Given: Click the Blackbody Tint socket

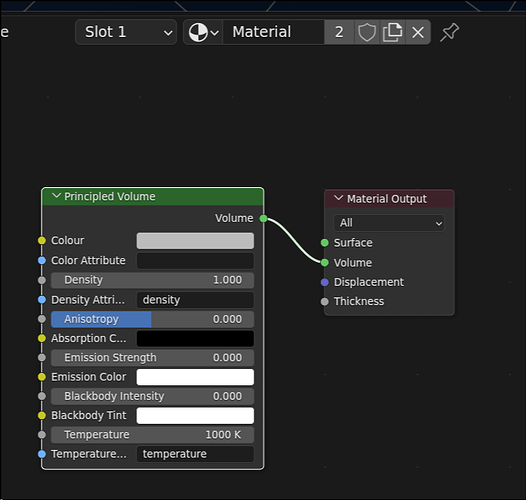Looking at the screenshot, I should click(42, 415).
